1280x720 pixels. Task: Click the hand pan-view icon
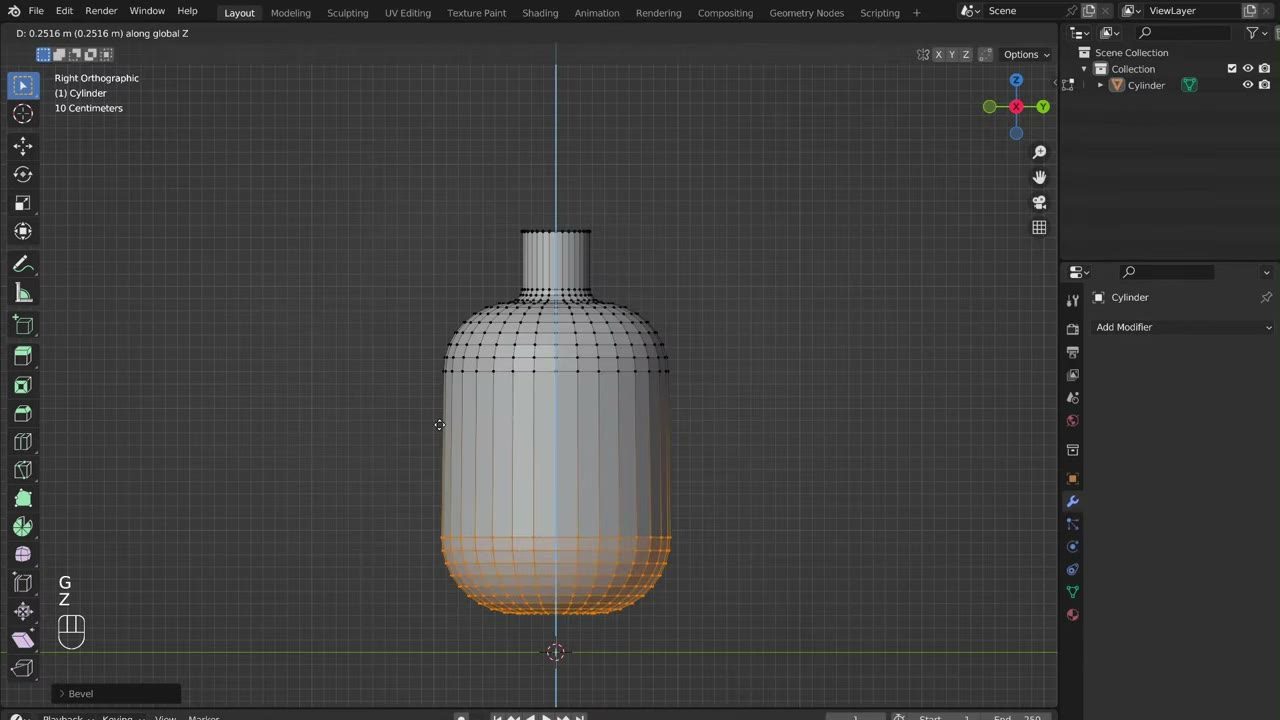pyautogui.click(x=1039, y=177)
